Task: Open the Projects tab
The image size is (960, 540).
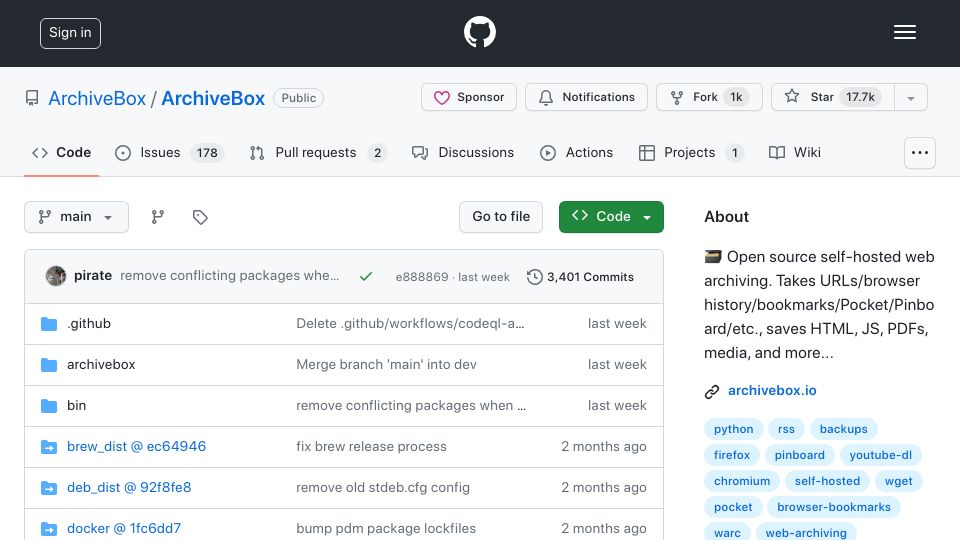Action: [x=691, y=152]
